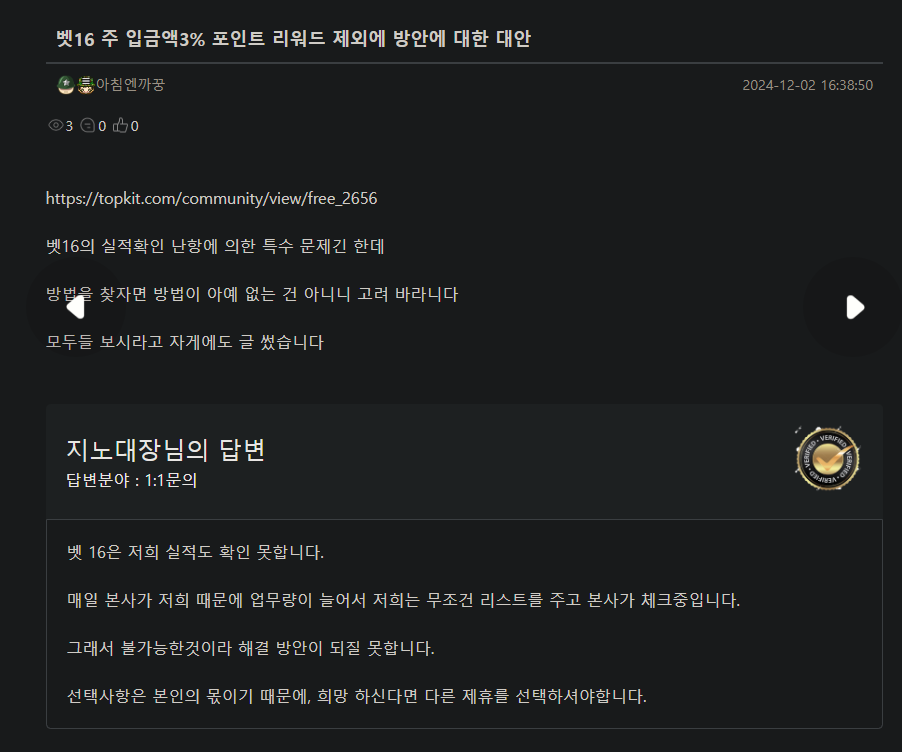The image size is (902, 752).
Task: Click the reply line starting 매일 본사가
Action: (403, 600)
